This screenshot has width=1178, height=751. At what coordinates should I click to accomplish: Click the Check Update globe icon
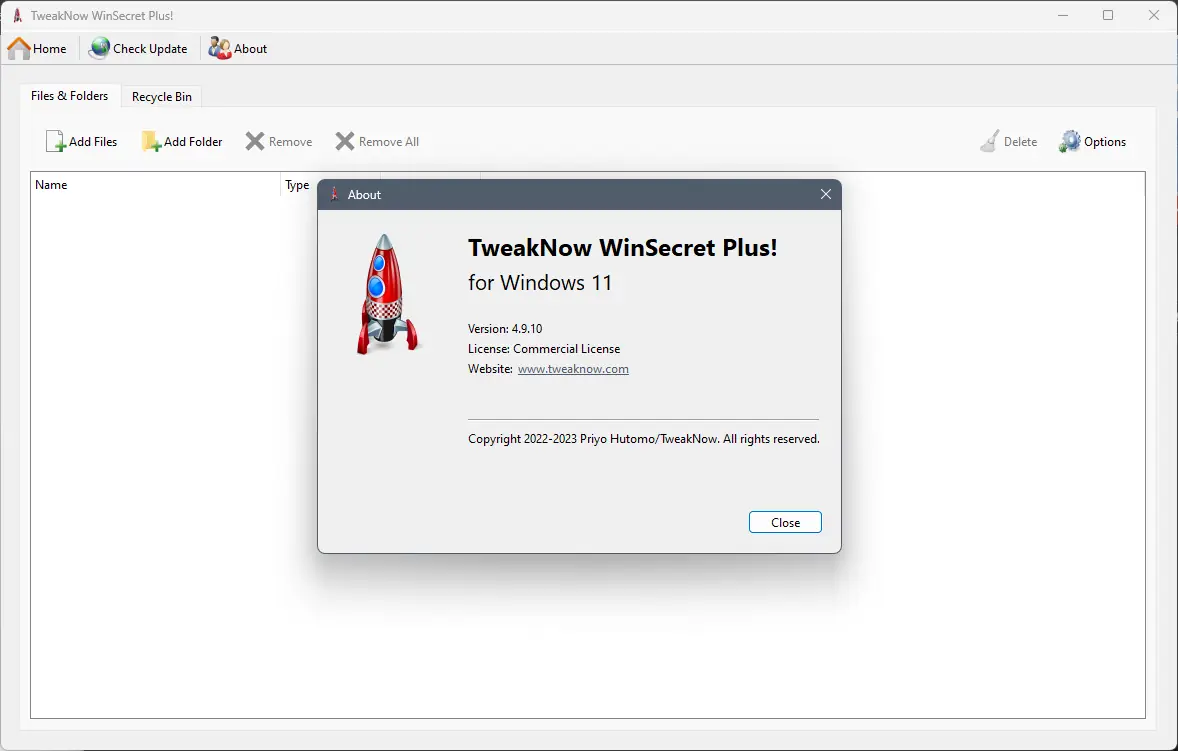99,49
